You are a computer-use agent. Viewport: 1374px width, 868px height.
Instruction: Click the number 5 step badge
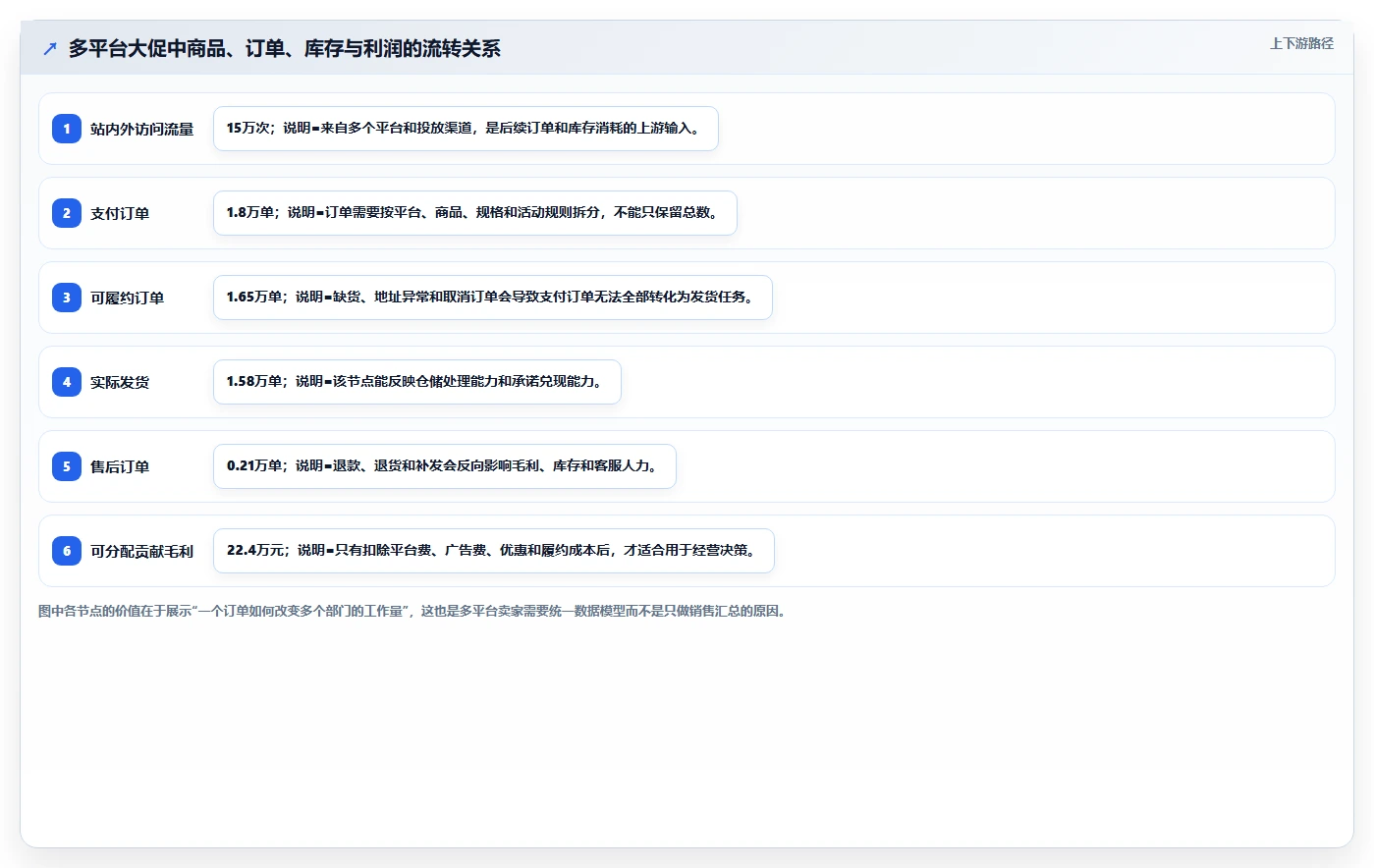click(67, 466)
